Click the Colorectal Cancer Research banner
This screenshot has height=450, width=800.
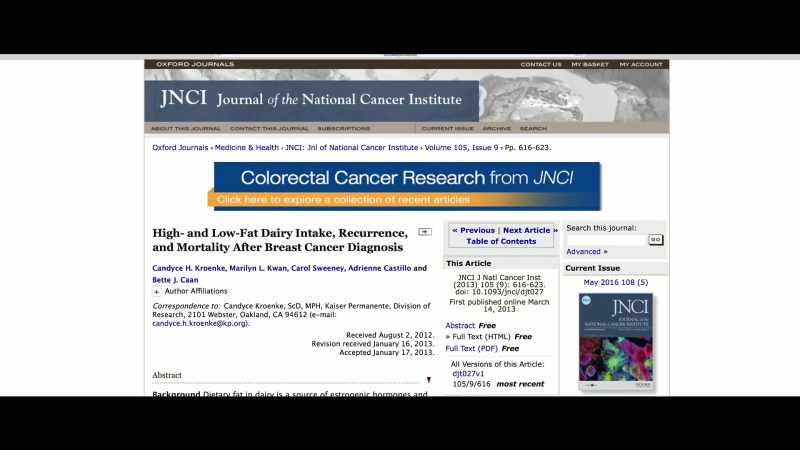pyautogui.click(x=404, y=186)
